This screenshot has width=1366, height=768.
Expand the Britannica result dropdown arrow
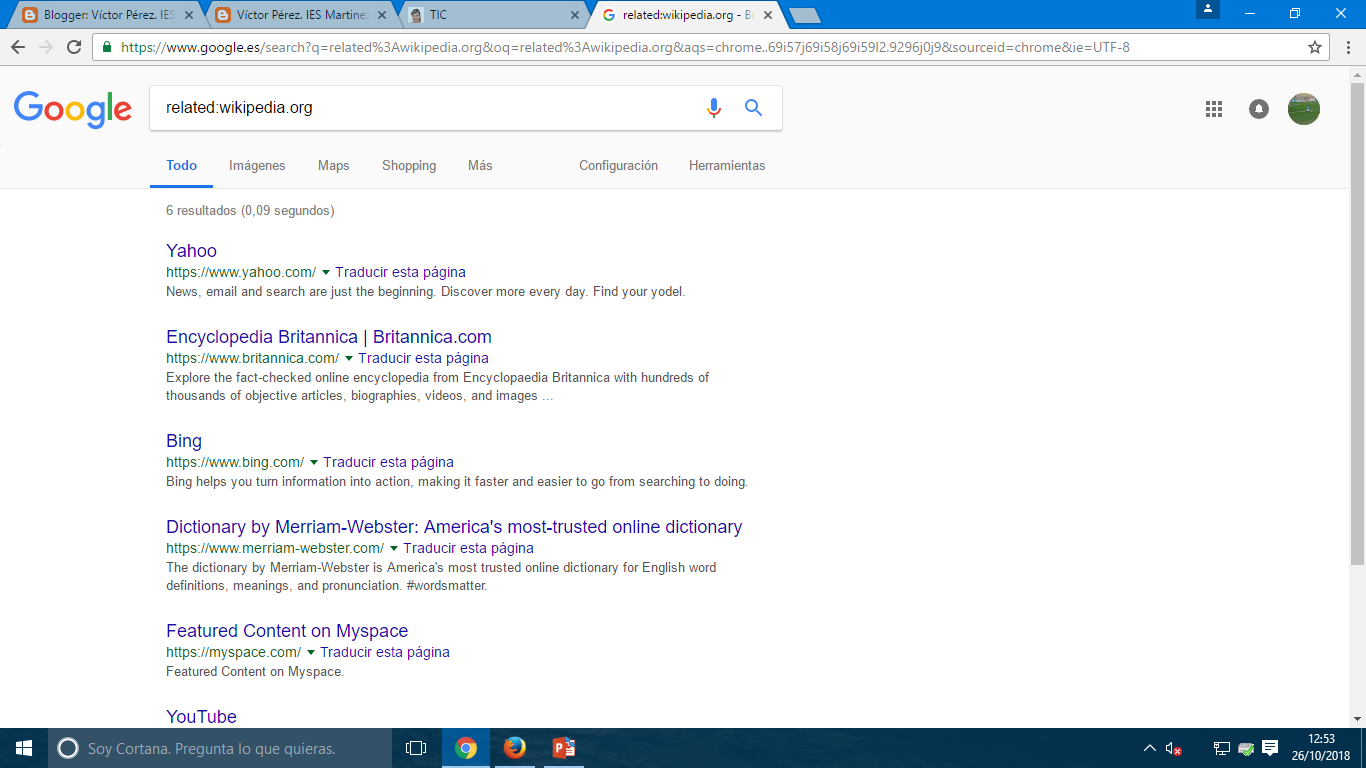[349, 358]
